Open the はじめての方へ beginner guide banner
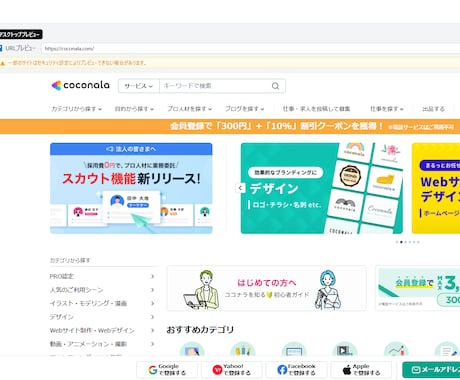 (x=266, y=288)
